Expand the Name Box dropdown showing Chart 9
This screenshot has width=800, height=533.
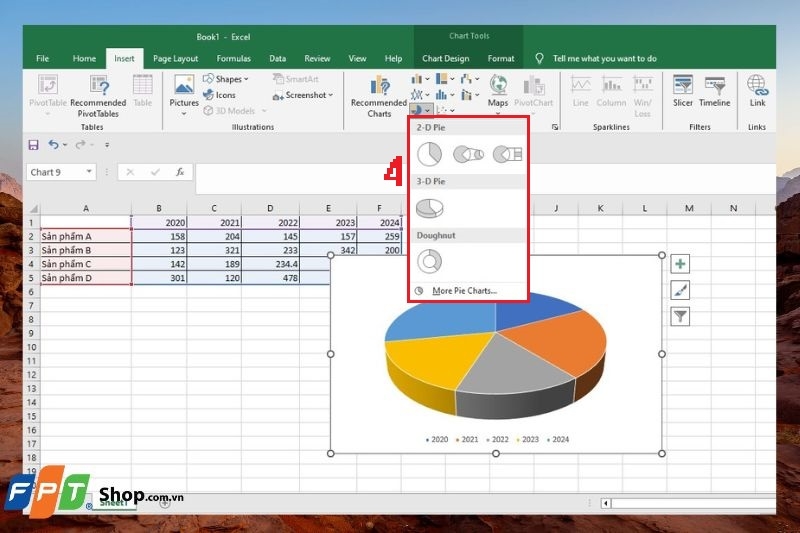coord(89,171)
